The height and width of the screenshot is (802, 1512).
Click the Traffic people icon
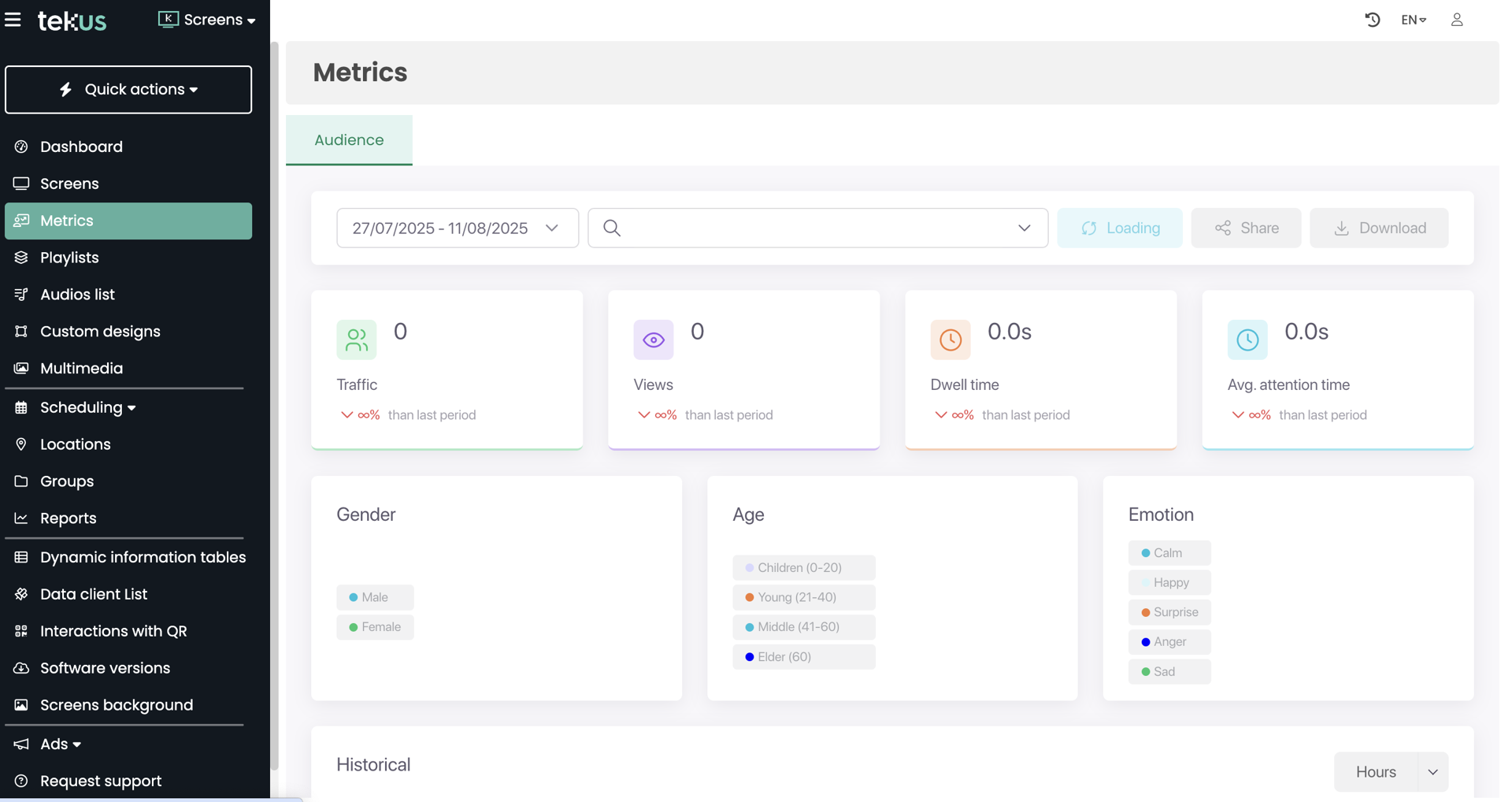click(x=356, y=340)
